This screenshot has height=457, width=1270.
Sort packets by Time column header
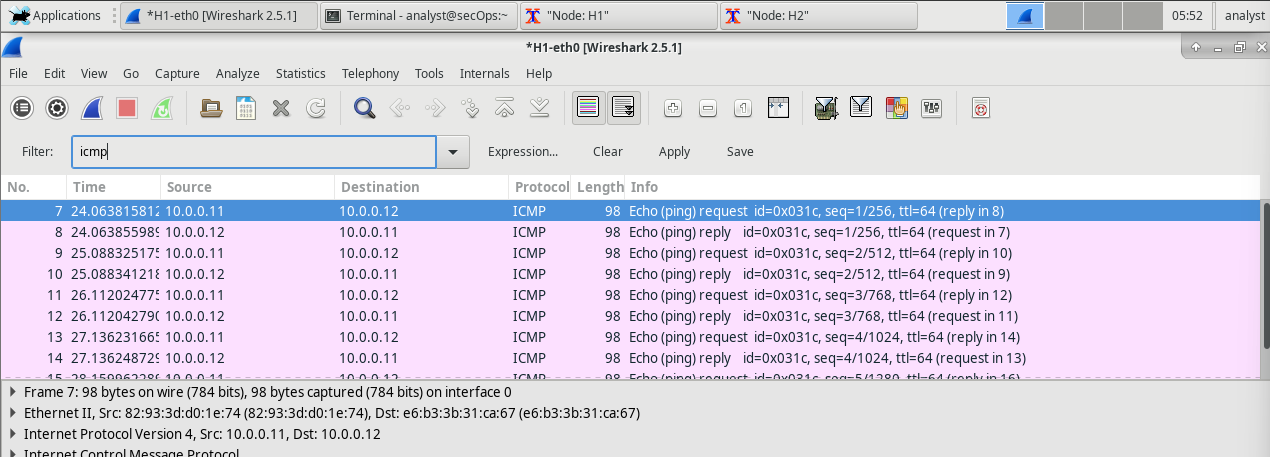tap(114, 187)
